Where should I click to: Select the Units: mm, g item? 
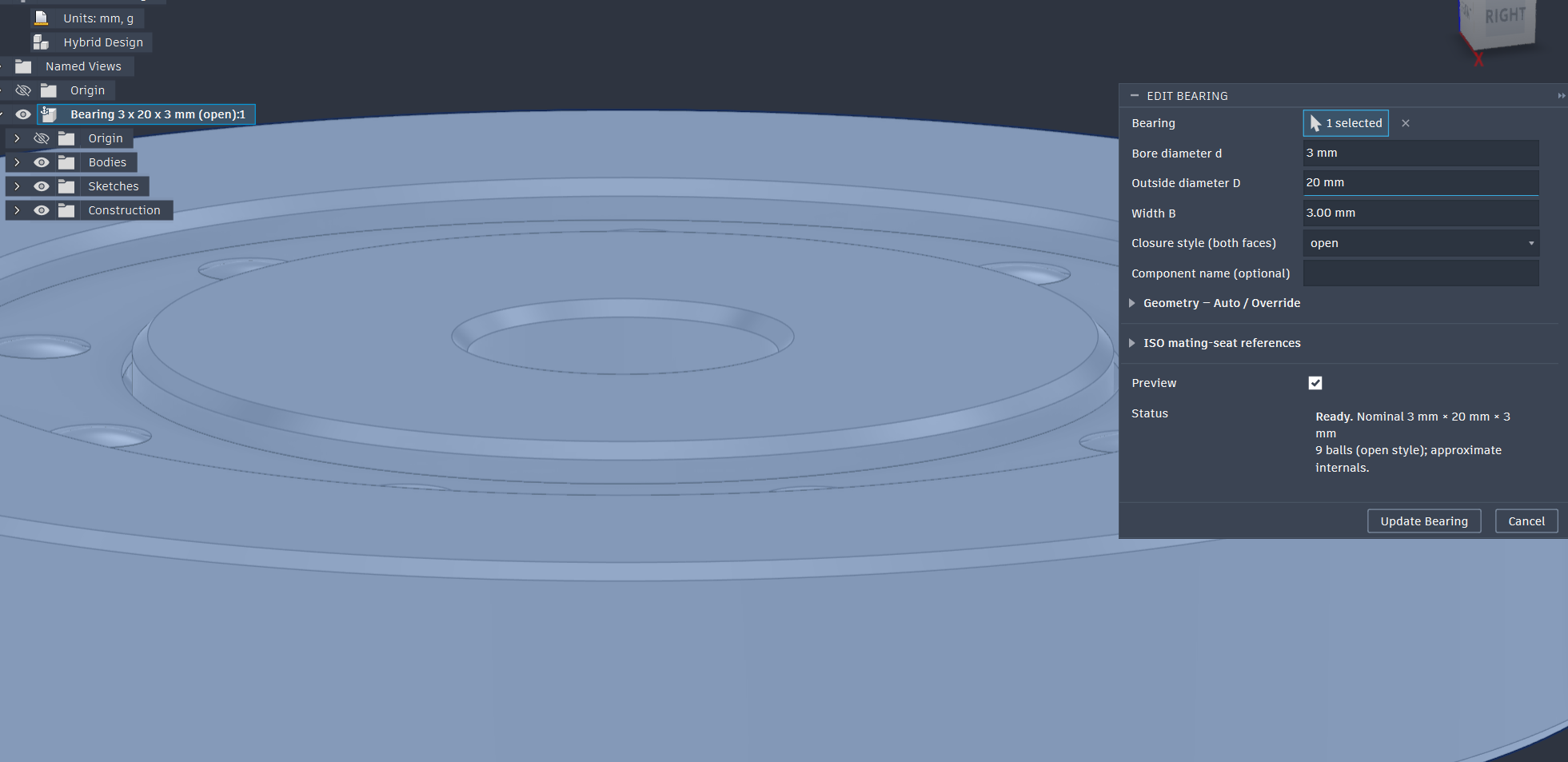98,18
